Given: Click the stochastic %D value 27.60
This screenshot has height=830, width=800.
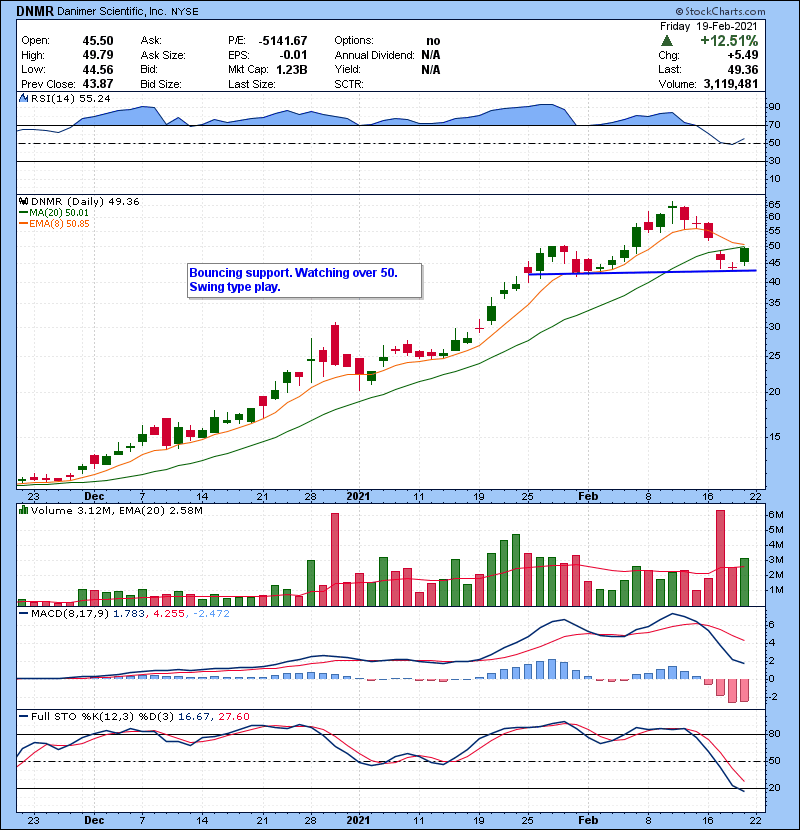Looking at the screenshot, I should 233,717.
